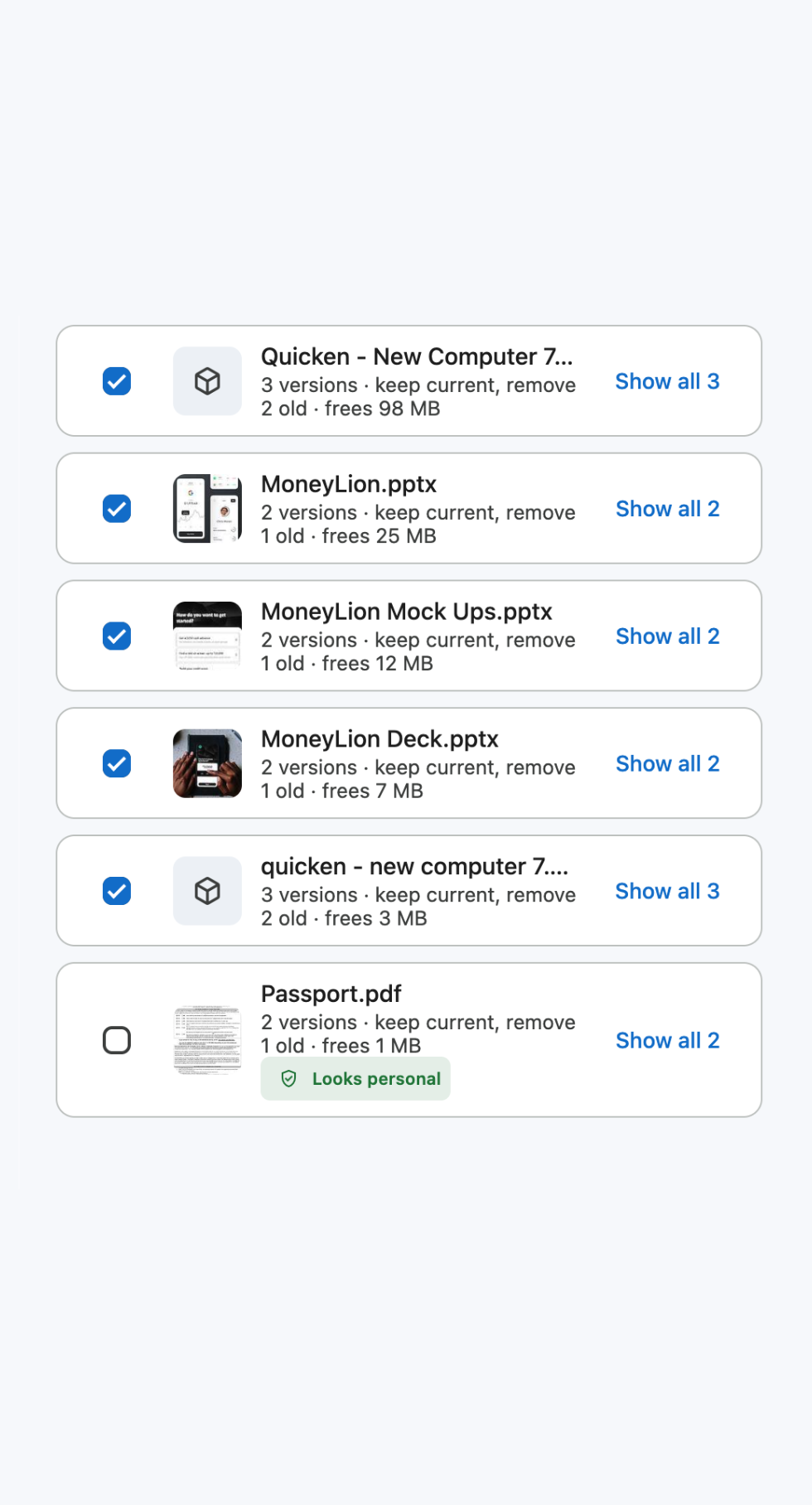Viewport: 812px width, 1505px height.
Task: Uncheck the MoneyLion Deck.pptx checkbox
Action: pyautogui.click(x=117, y=763)
